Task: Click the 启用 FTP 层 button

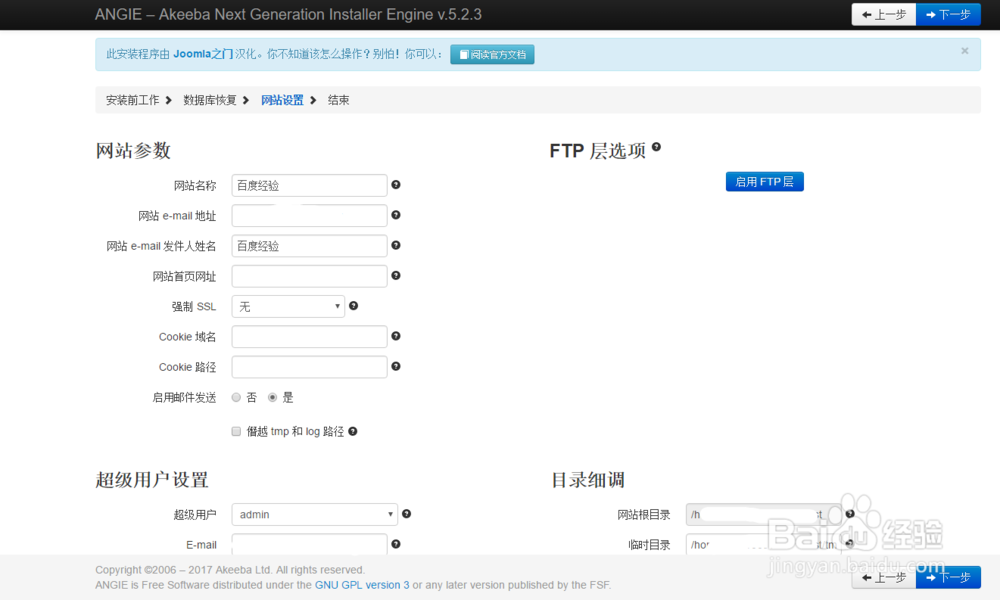Action: pyautogui.click(x=765, y=181)
